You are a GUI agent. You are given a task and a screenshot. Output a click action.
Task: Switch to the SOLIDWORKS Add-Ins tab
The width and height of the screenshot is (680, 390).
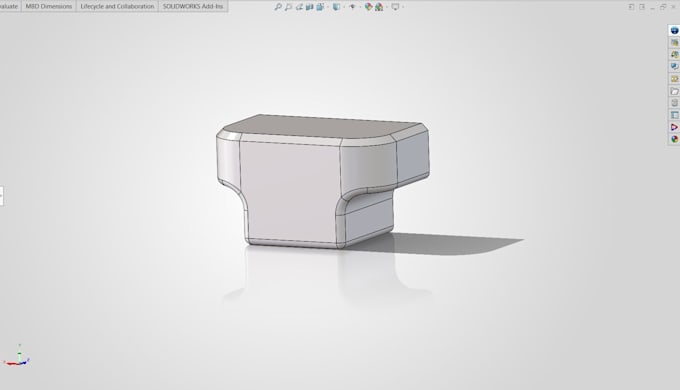pos(193,6)
